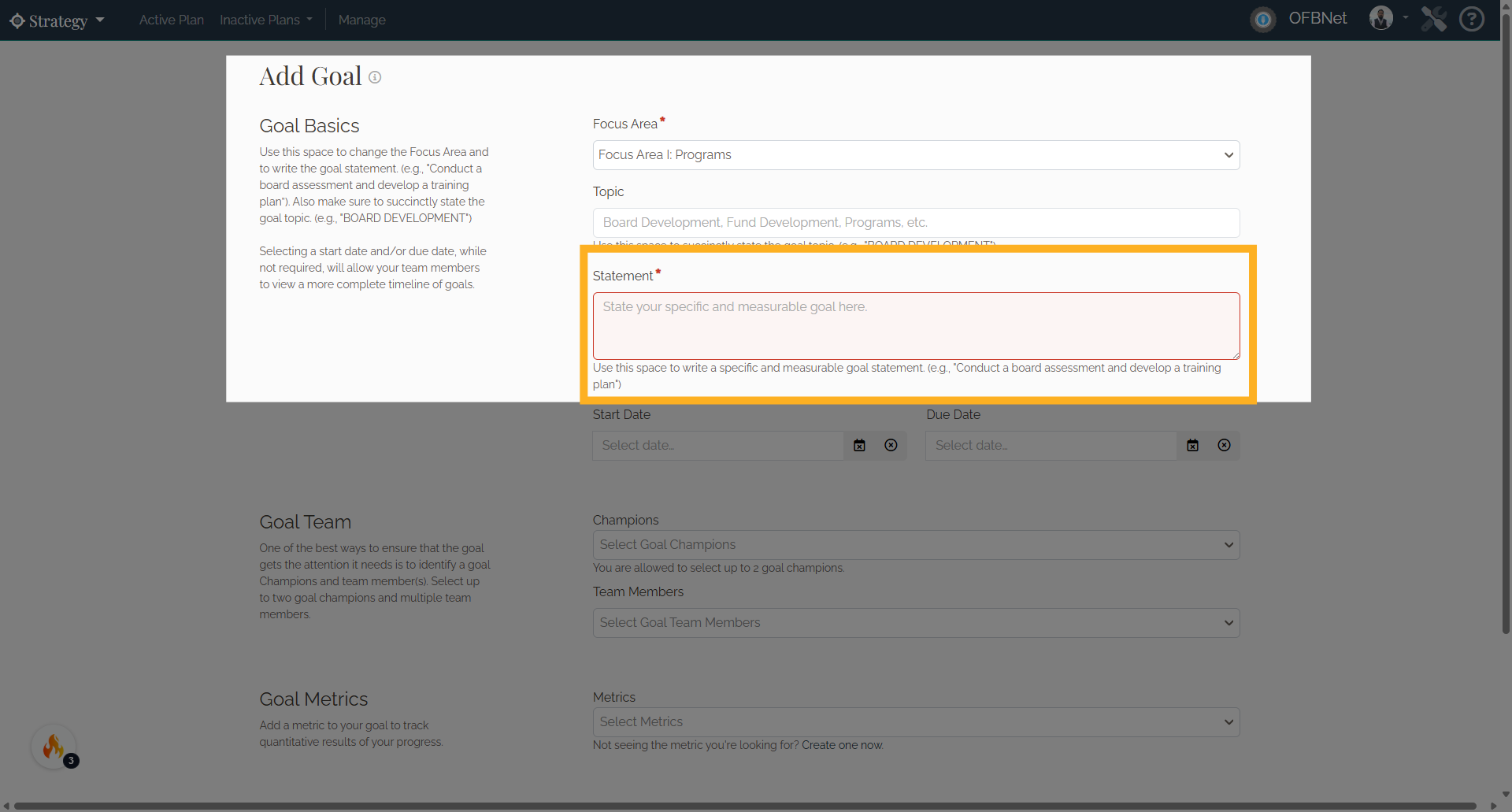Open the Select Goal Champions dropdown

point(916,545)
